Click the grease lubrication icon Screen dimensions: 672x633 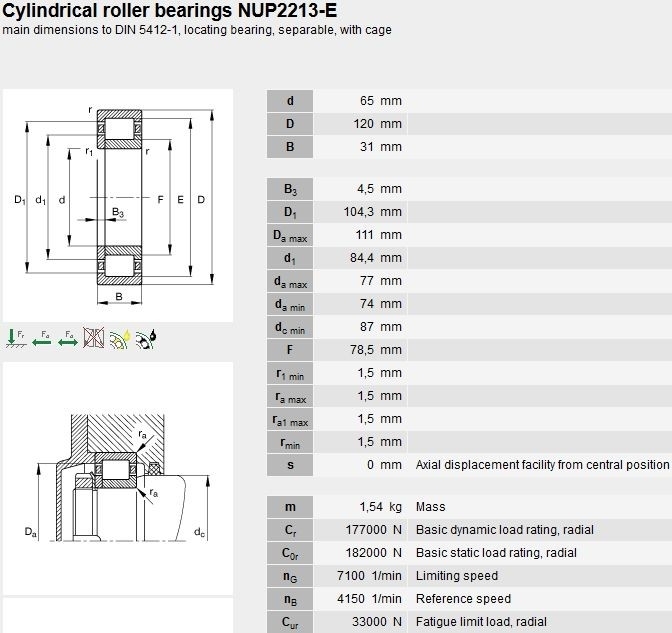pos(146,339)
